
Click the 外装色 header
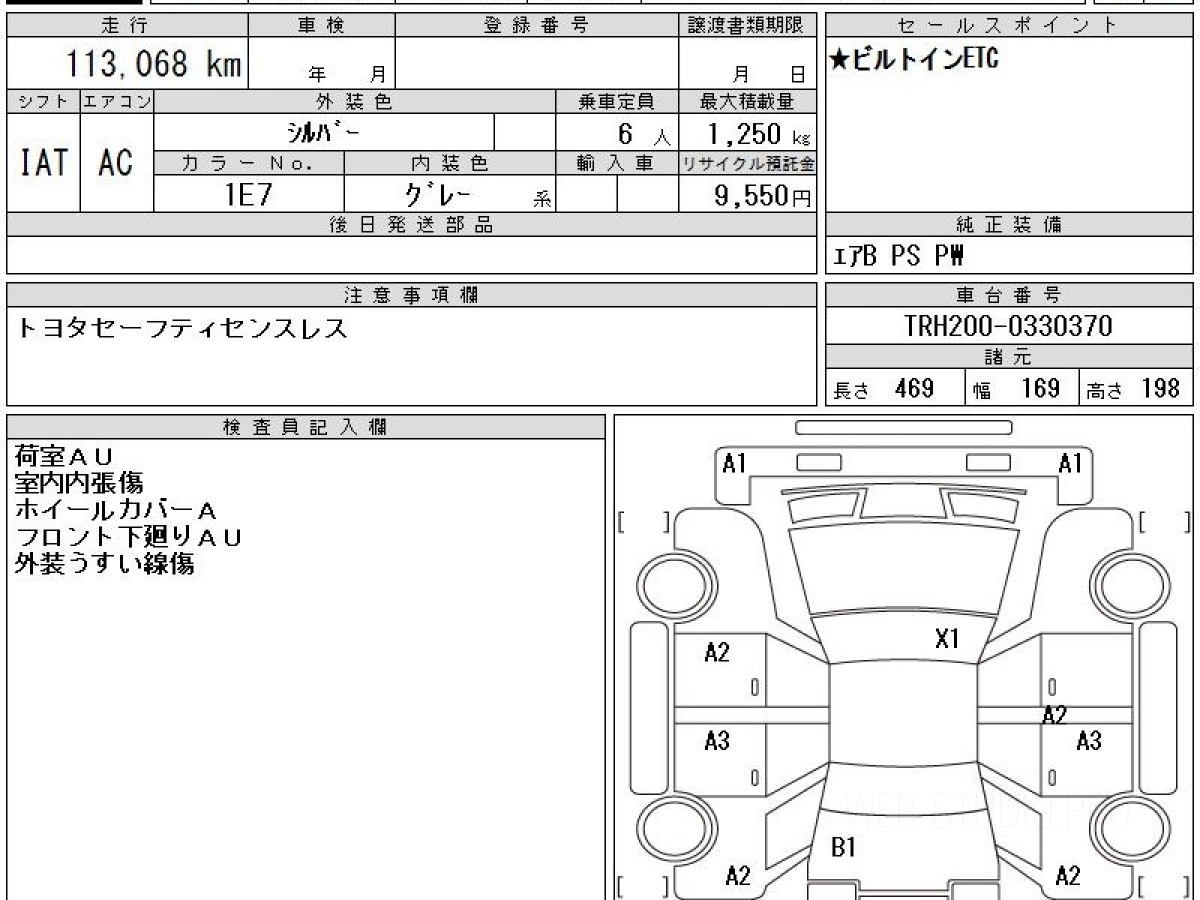click(x=355, y=101)
